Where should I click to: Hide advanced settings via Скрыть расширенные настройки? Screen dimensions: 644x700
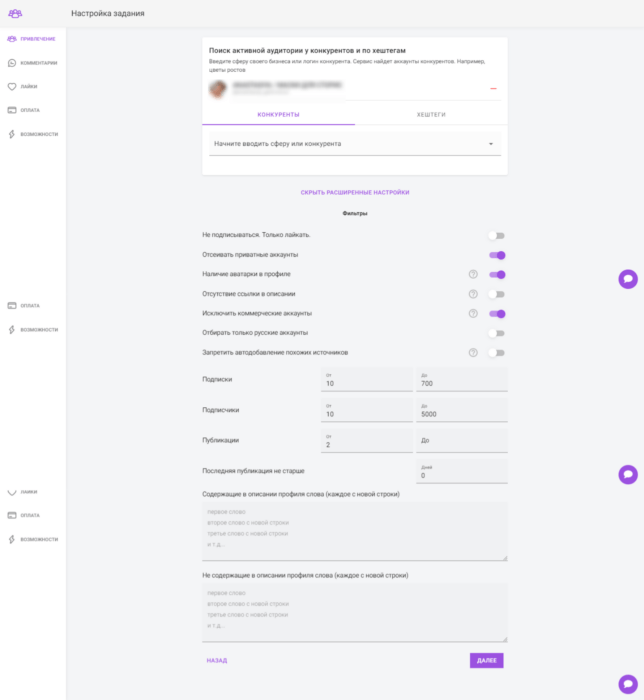click(x=355, y=192)
